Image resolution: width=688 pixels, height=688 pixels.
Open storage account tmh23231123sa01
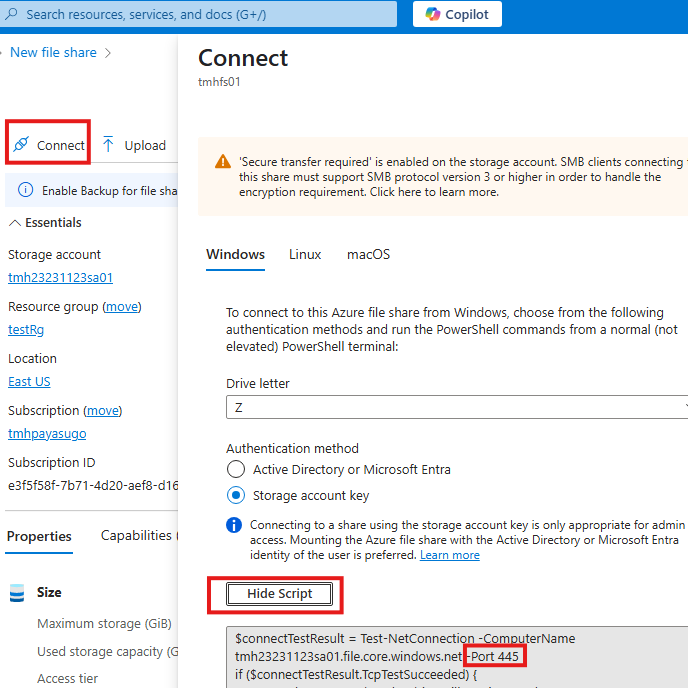[x=61, y=277]
